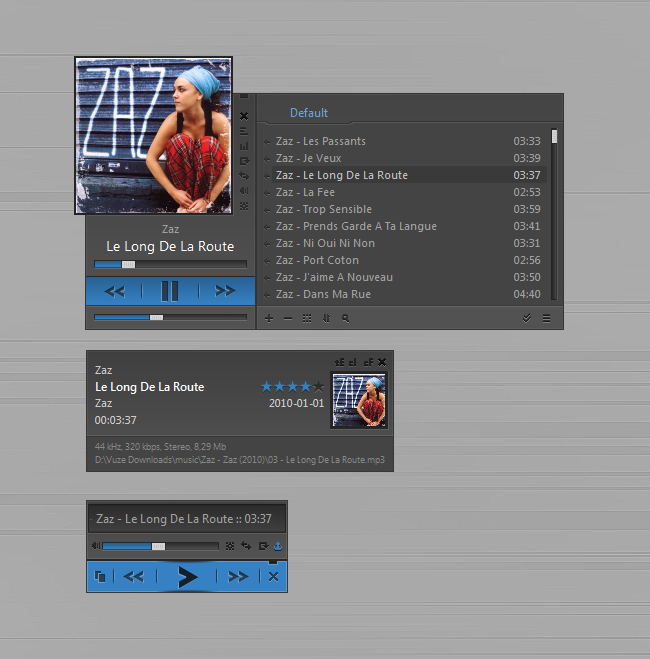The width and height of the screenshot is (650, 659).
Task: Click date 2010-01-01 in the info popup
Action: pyautogui.click(x=297, y=403)
